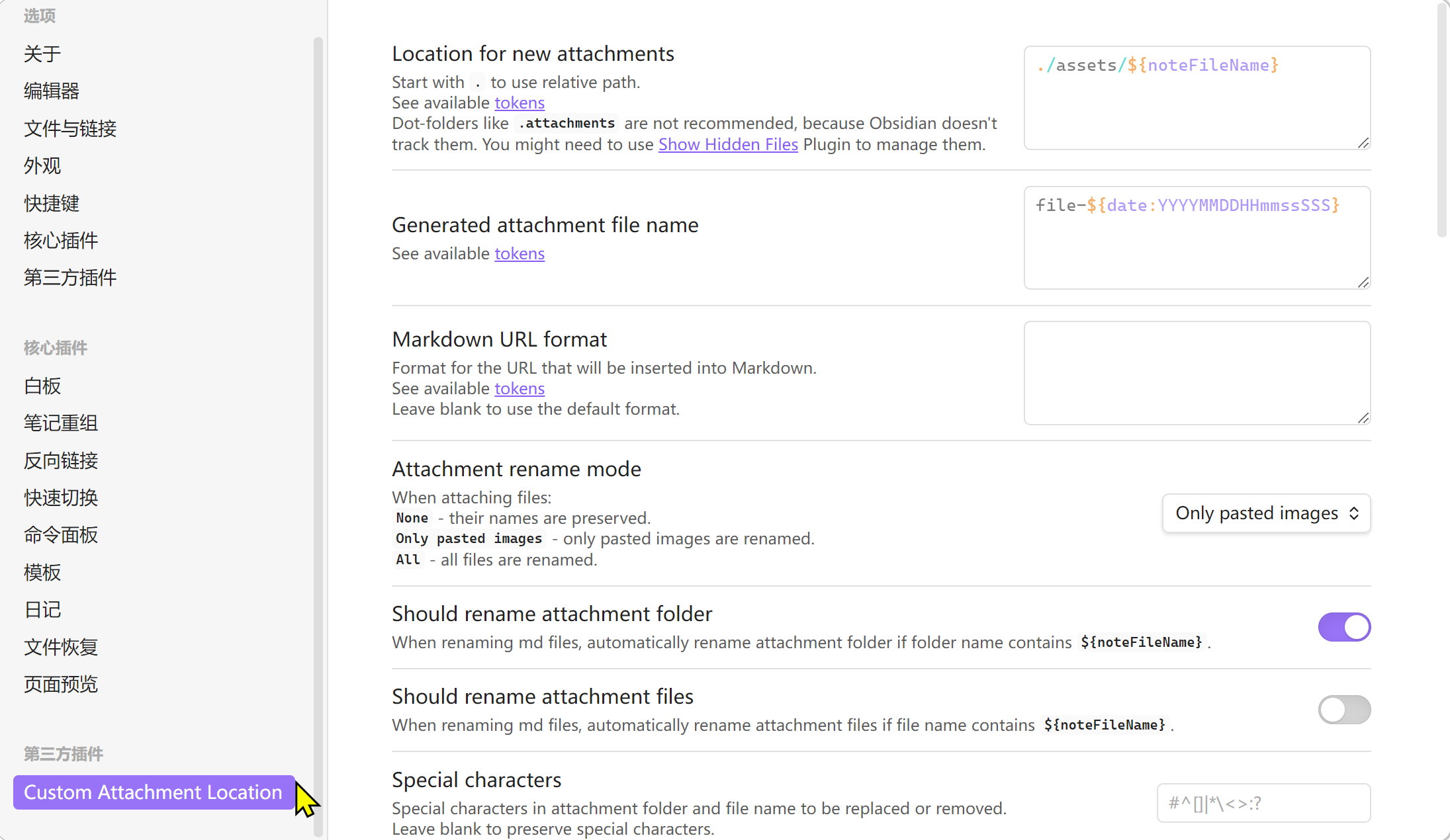This screenshot has width=1450, height=840.
Task: Select the 第三方插件 settings tab
Action: [70, 278]
